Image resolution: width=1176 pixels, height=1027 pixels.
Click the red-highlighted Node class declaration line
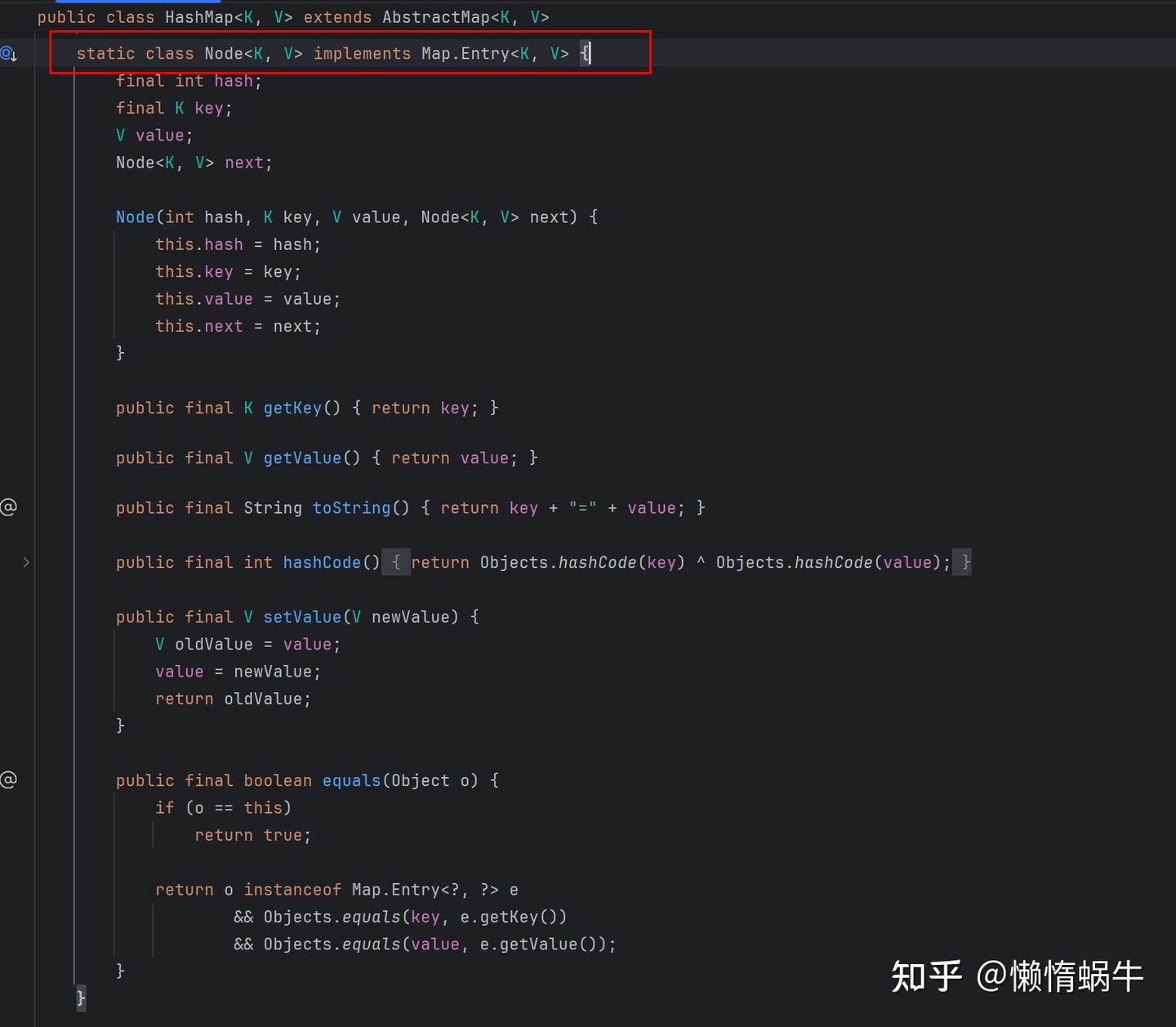(351, 52)
